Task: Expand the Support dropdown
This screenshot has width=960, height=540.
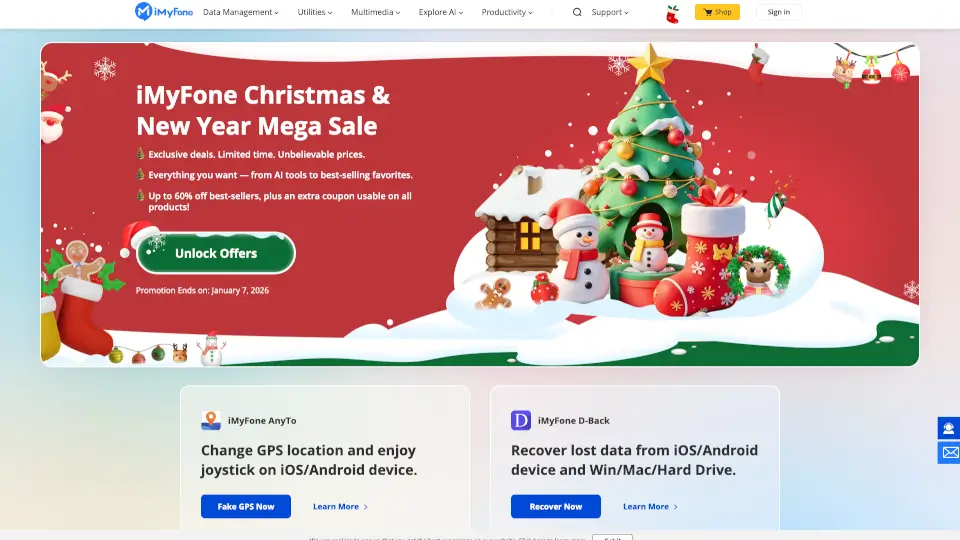Action: point(610,12)
